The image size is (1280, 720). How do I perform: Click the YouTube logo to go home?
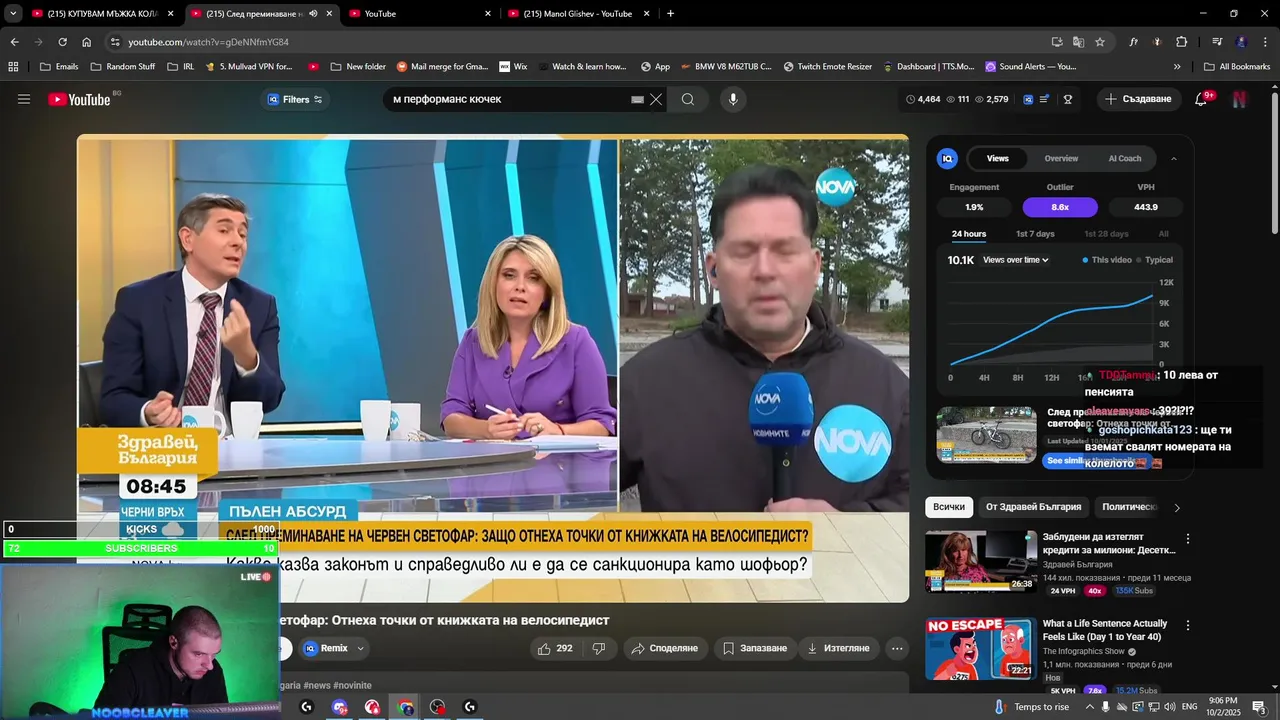point(79,99)
